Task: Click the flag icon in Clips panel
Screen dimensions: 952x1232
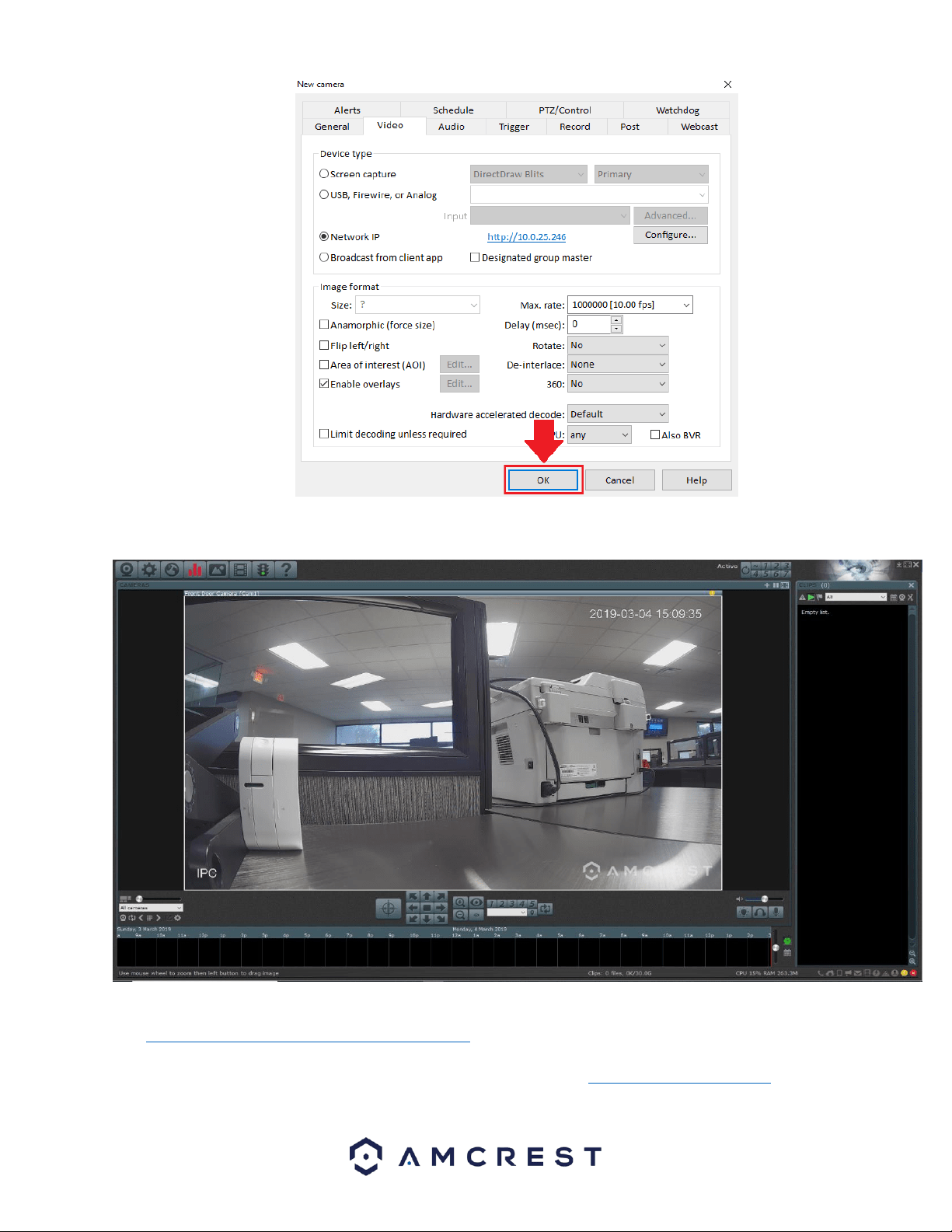Action: tap(819, 597)
